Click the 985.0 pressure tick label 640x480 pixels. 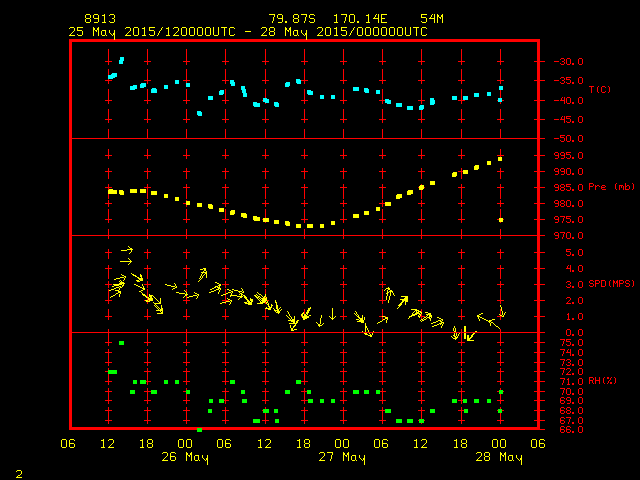coord(569,188)
